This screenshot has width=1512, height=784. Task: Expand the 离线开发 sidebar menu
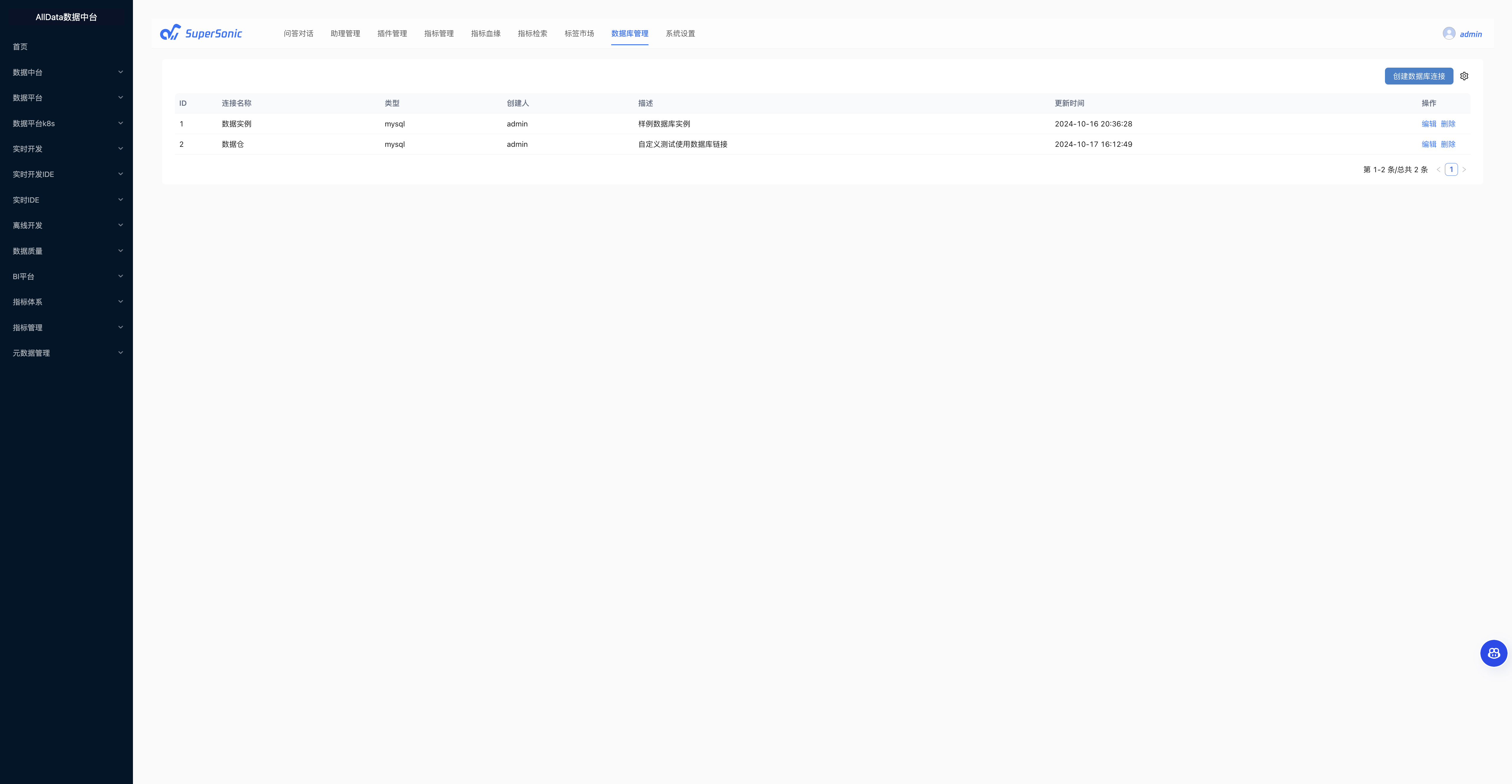click(66, 225)
